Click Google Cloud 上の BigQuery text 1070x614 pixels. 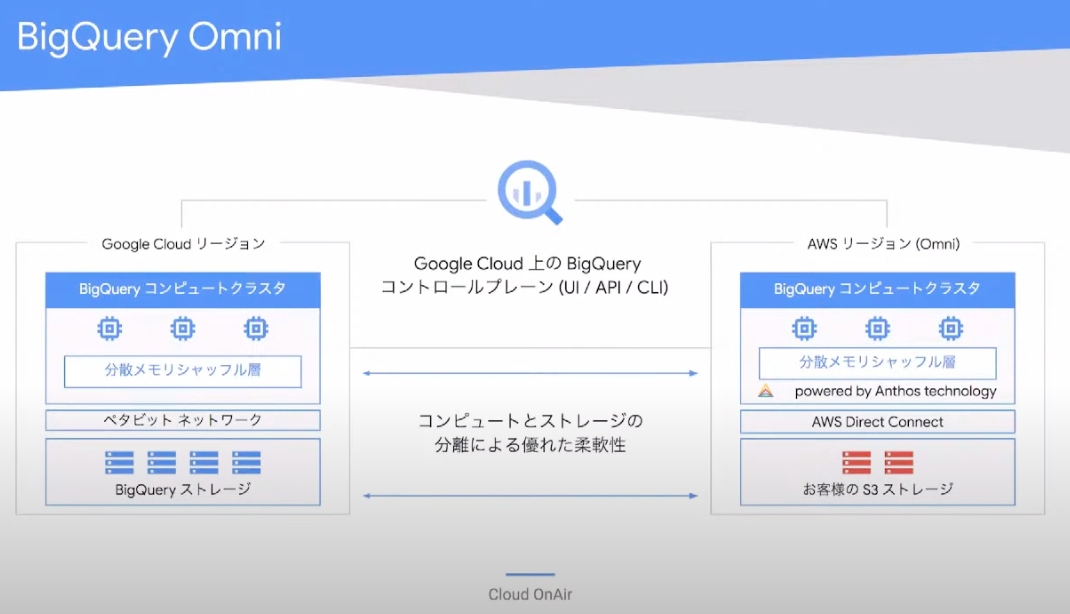coord(527,263)
